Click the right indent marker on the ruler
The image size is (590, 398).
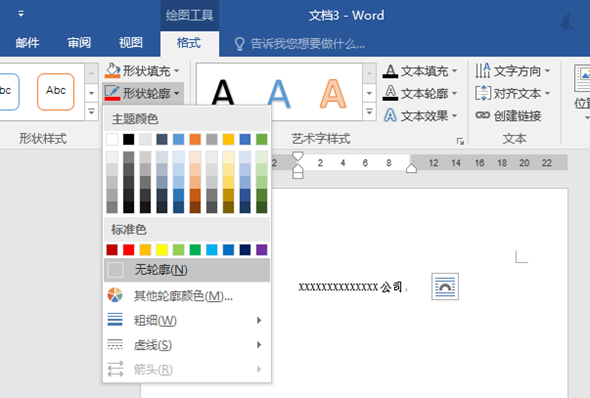[411, 168]
